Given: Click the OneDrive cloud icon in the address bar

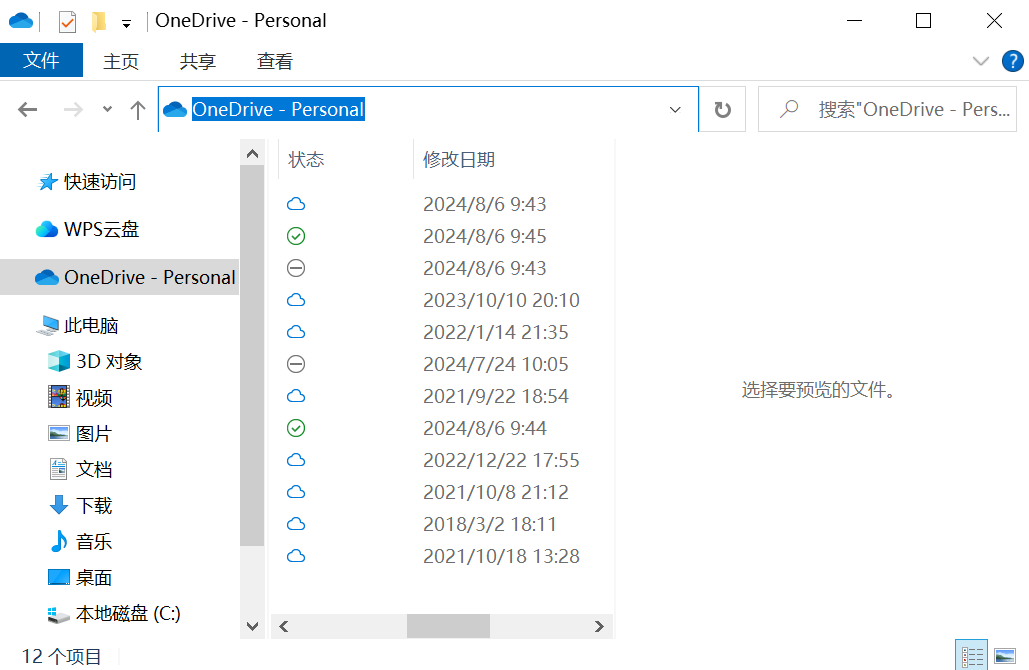Looking at the screenshot, I should 174,109.
